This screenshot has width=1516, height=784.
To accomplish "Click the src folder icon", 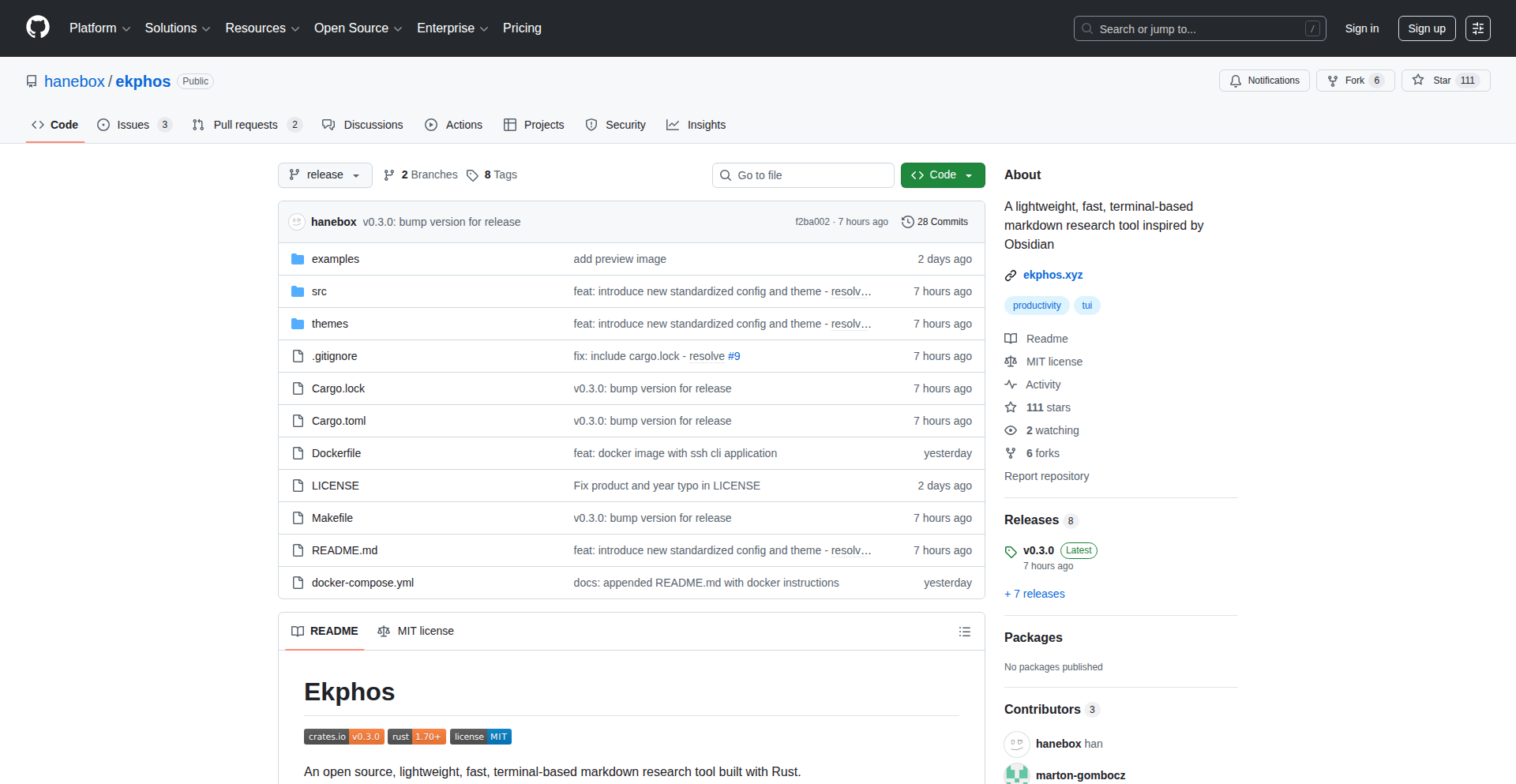I will click(298, 291).
